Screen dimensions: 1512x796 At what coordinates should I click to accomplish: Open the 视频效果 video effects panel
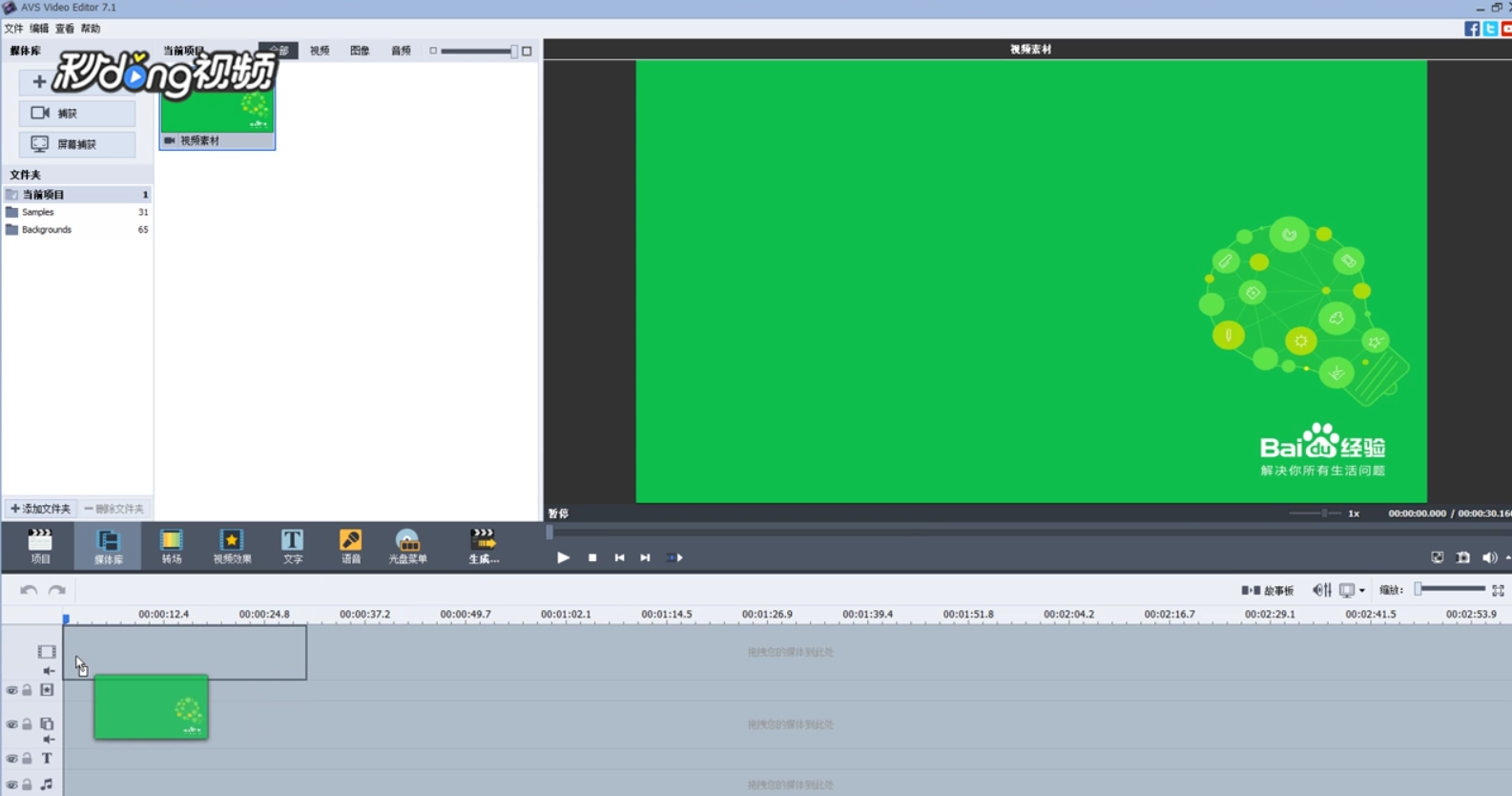tap(232, 546)
